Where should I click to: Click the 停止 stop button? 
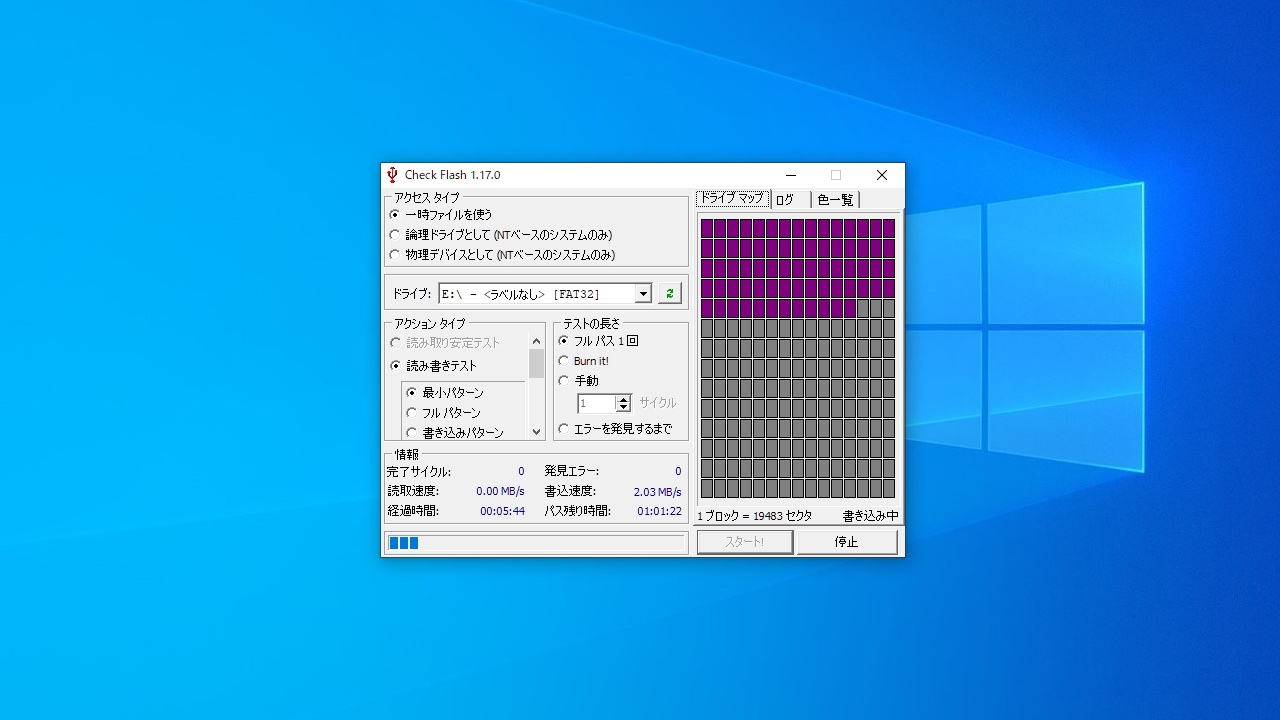[846, 542]
